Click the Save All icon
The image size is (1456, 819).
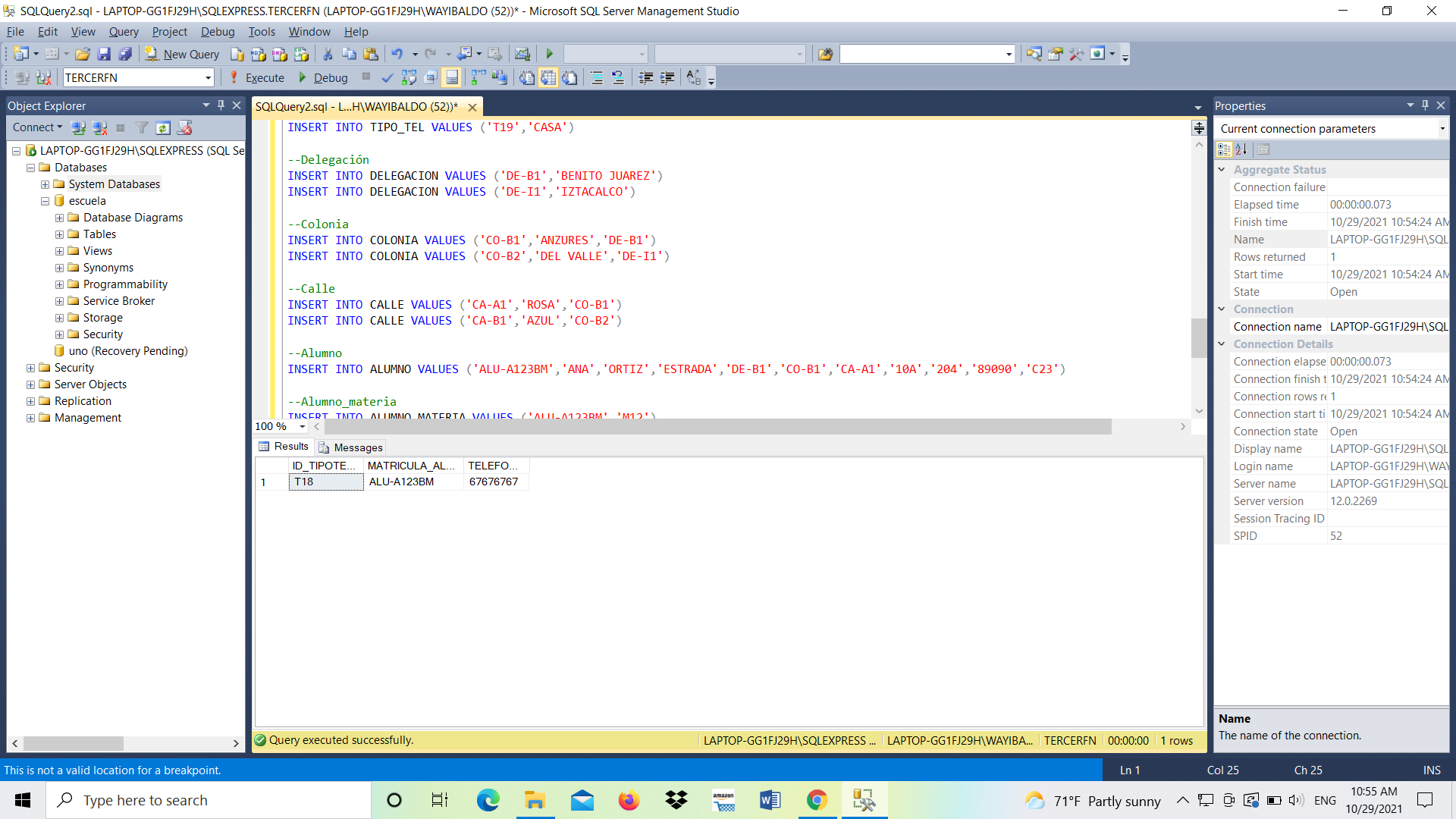(125, 54)
